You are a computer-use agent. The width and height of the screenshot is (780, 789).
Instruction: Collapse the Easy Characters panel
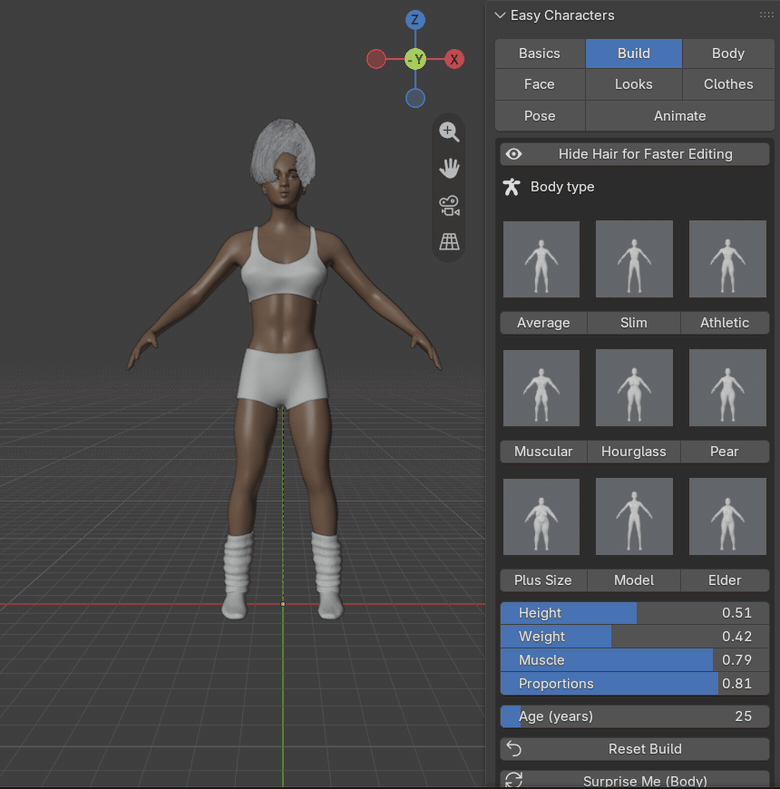500,15
